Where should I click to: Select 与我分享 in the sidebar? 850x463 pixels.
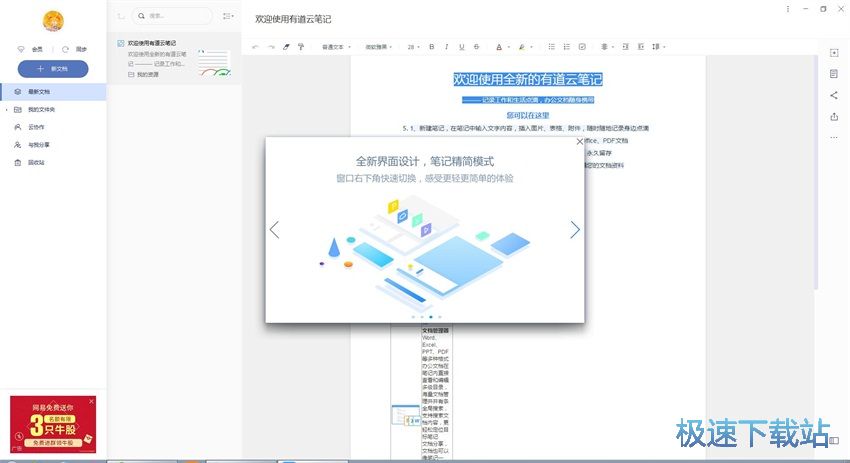pos(53,145)
